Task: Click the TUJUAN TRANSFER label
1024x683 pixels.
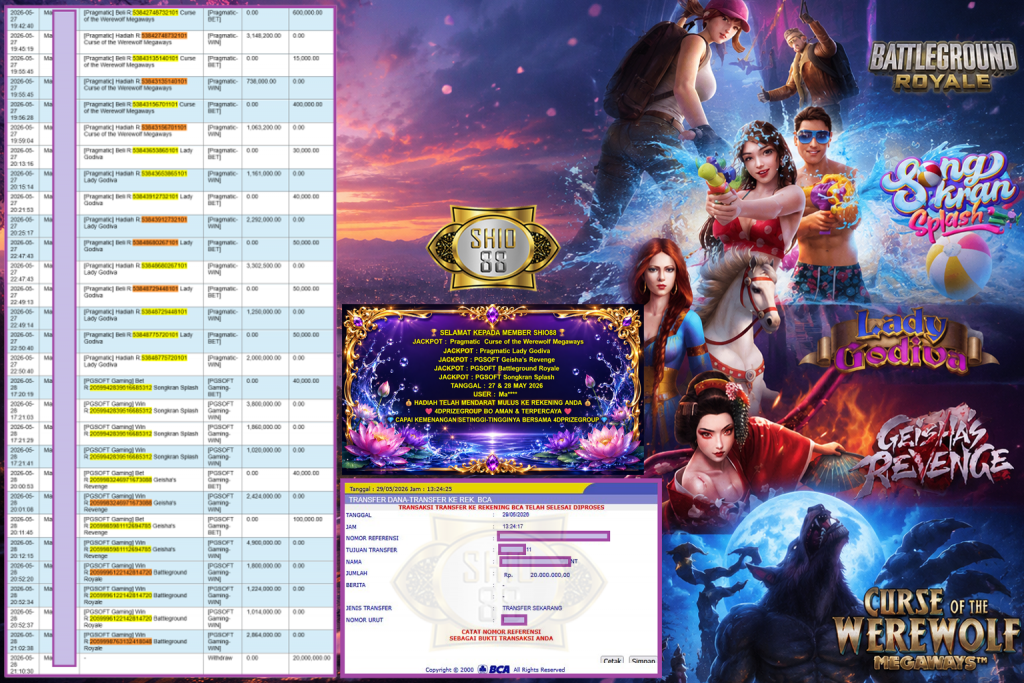Action: coord(371,550)
